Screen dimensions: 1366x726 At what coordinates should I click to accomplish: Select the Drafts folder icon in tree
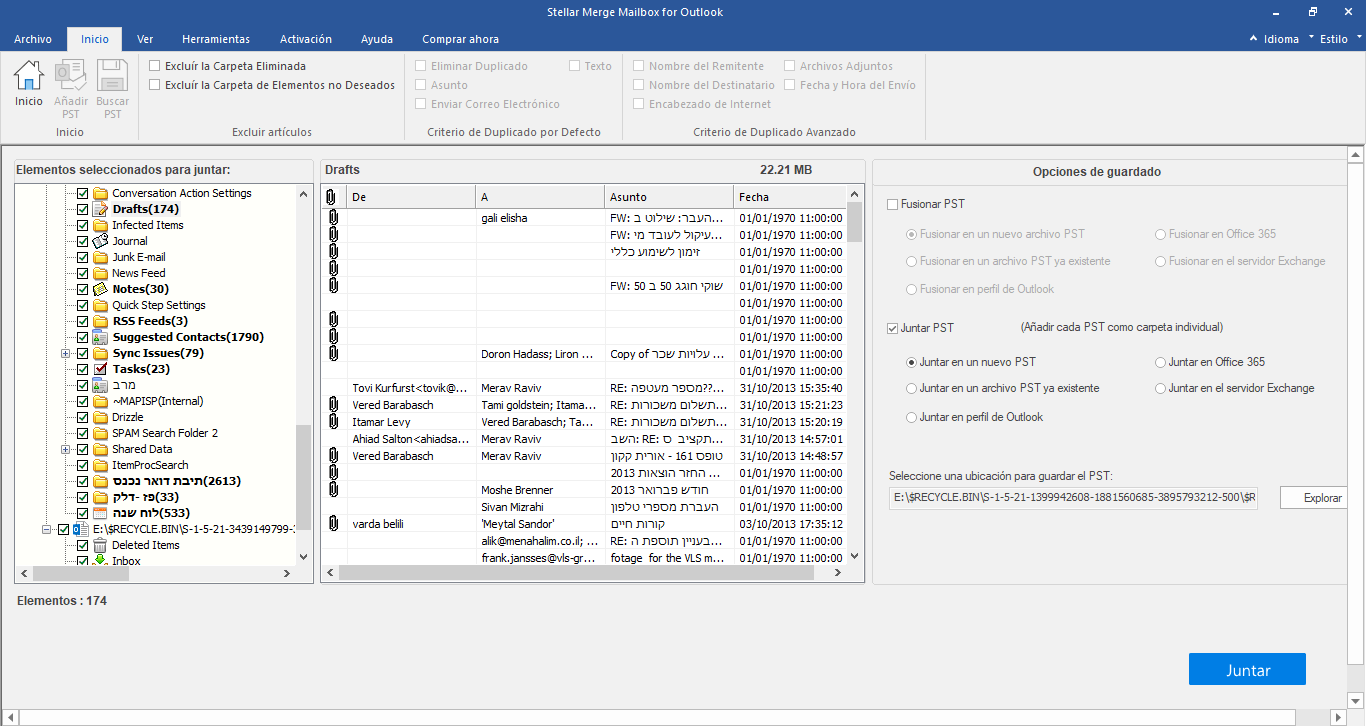(x=101, y=209)
